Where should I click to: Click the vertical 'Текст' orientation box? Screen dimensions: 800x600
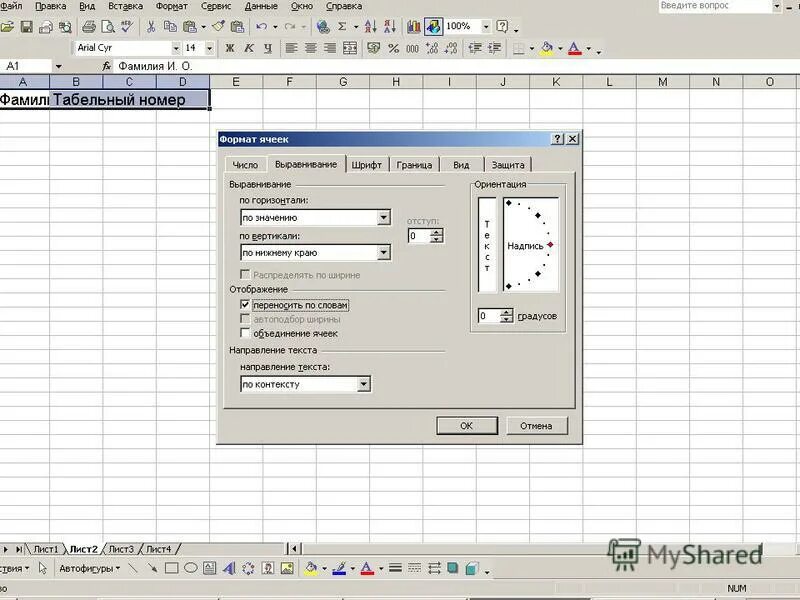click(x=487, y=245)
